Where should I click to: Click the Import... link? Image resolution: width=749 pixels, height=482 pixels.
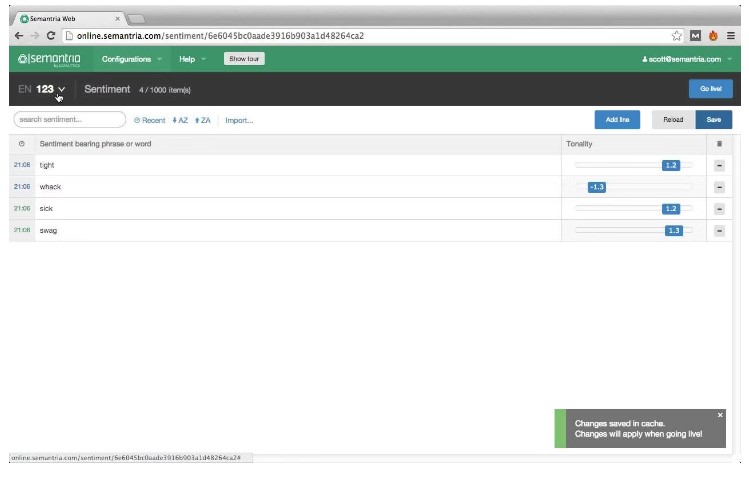coord(239,120)
